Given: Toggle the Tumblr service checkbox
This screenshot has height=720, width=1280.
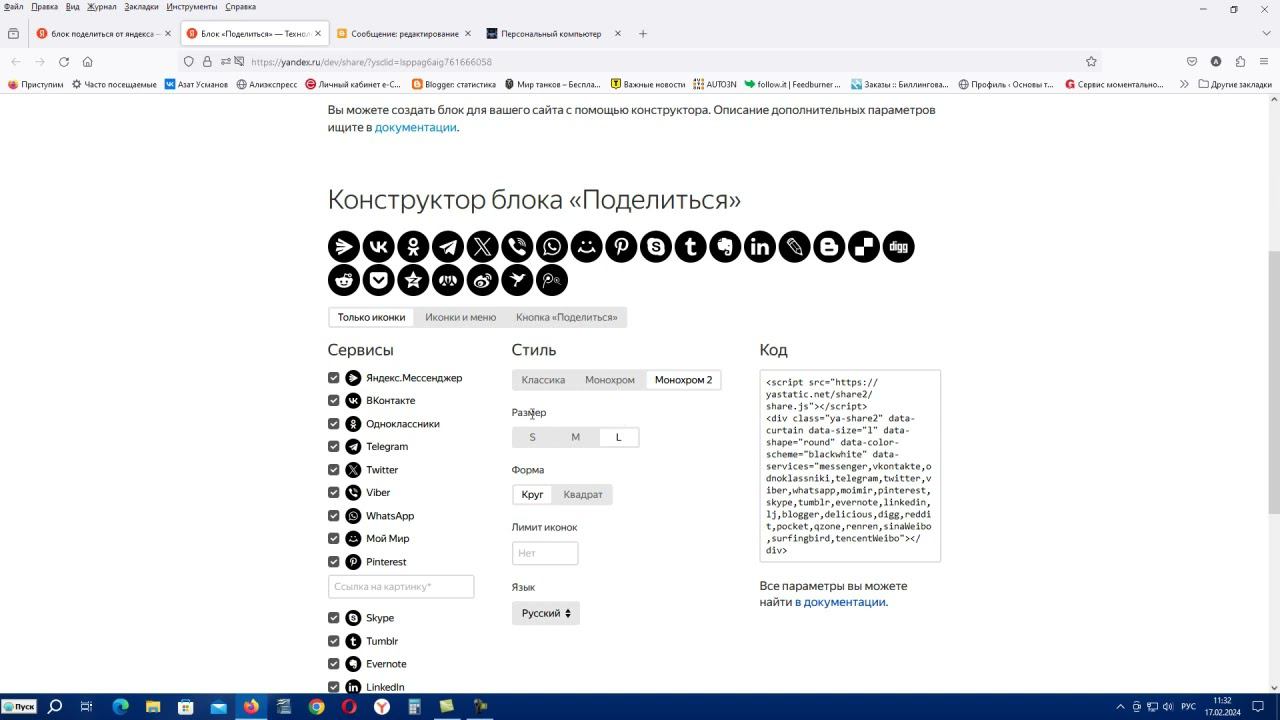Looking at the screenshot, I should [334, 640].
